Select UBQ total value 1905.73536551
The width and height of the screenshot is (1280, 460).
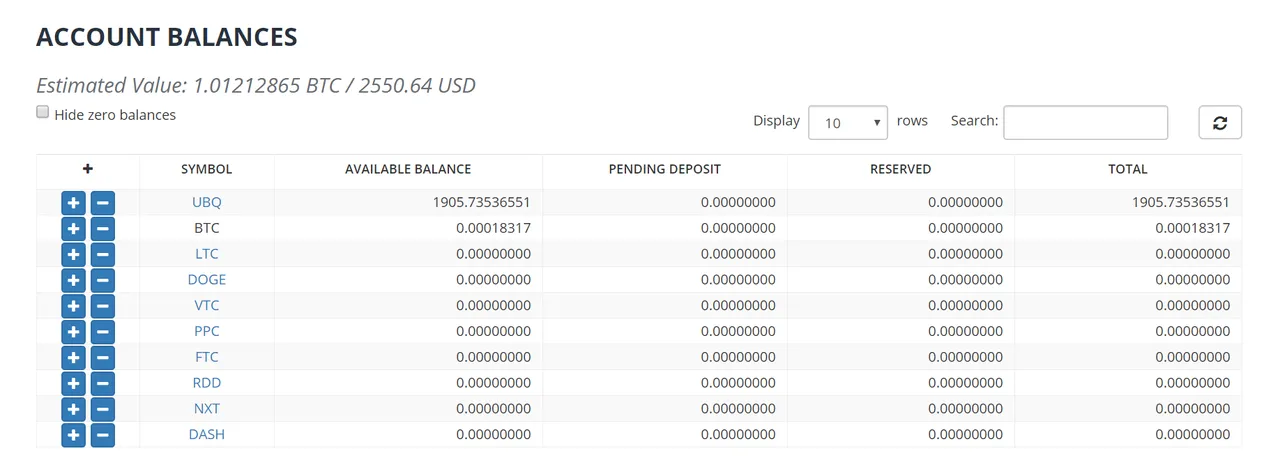pyautogui.click(x=1181, y=202)
